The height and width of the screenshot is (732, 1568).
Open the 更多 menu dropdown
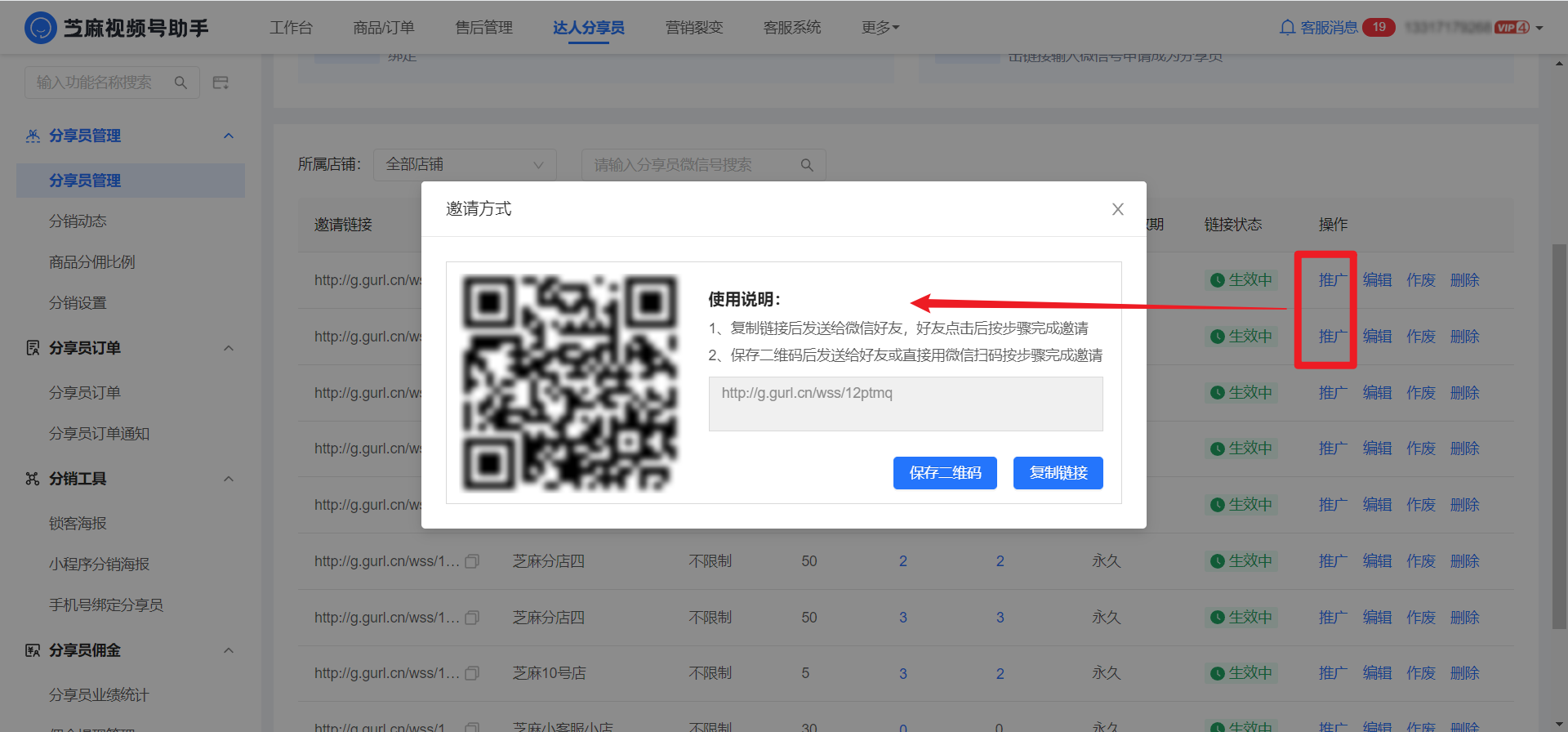(880, 28)
